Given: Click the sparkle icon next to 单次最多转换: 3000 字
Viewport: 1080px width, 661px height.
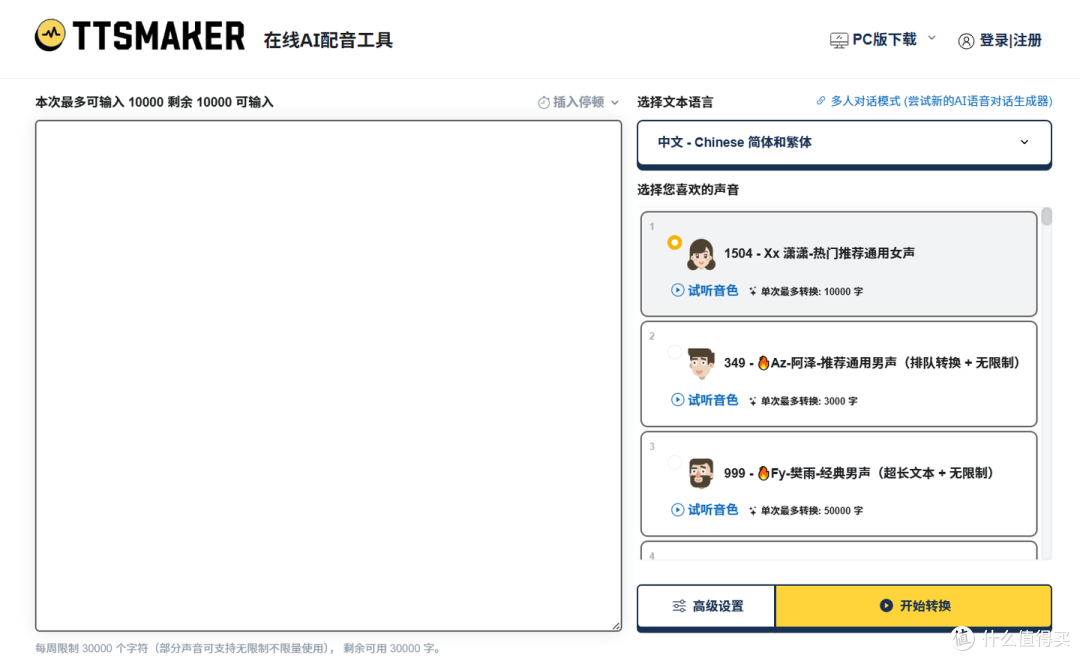Looking at the screenshot, I should coord(752,401).
